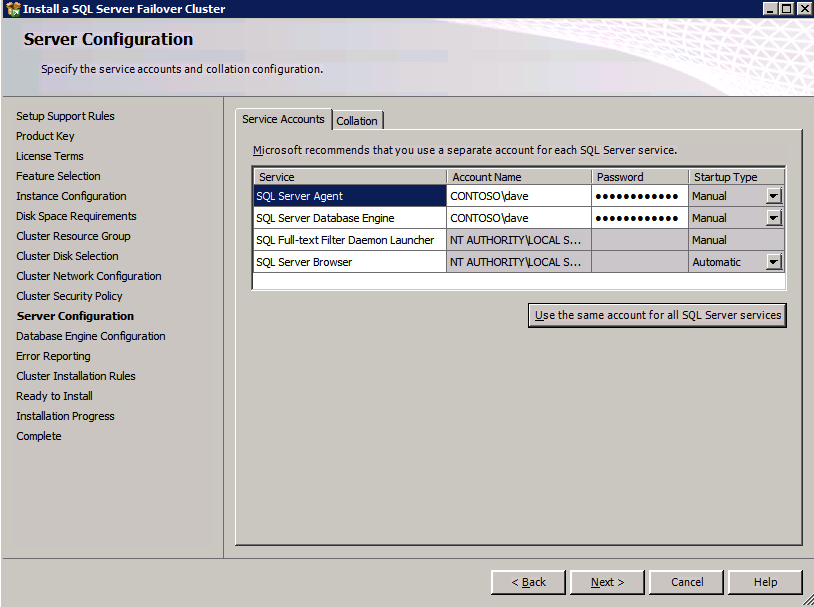Select the SQL Server Browser service cell
Screen dimensions: 814x607
(349, 262)
